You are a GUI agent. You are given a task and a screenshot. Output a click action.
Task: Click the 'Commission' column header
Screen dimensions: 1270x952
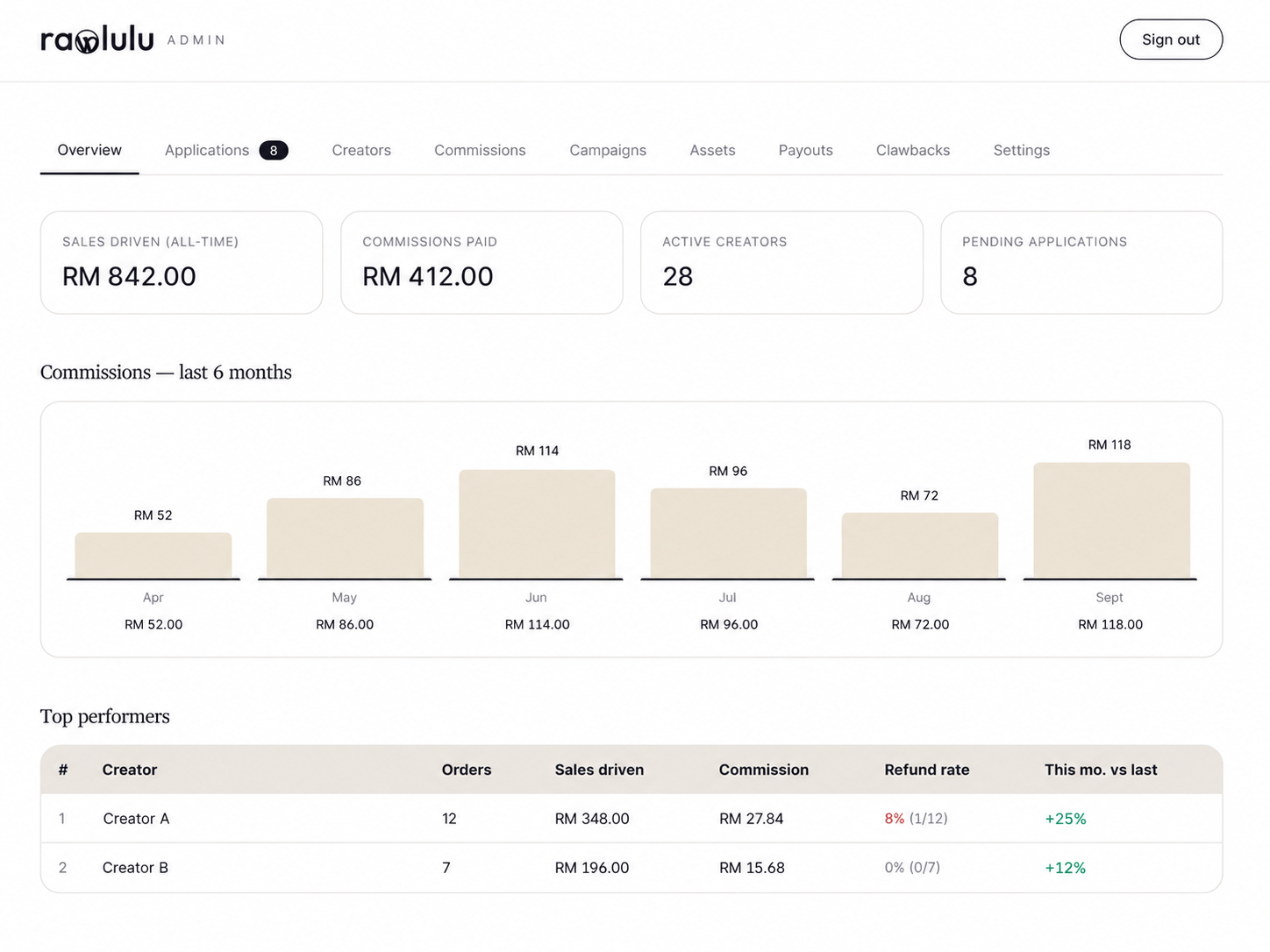pyautogui.click(x=764, y=770)
